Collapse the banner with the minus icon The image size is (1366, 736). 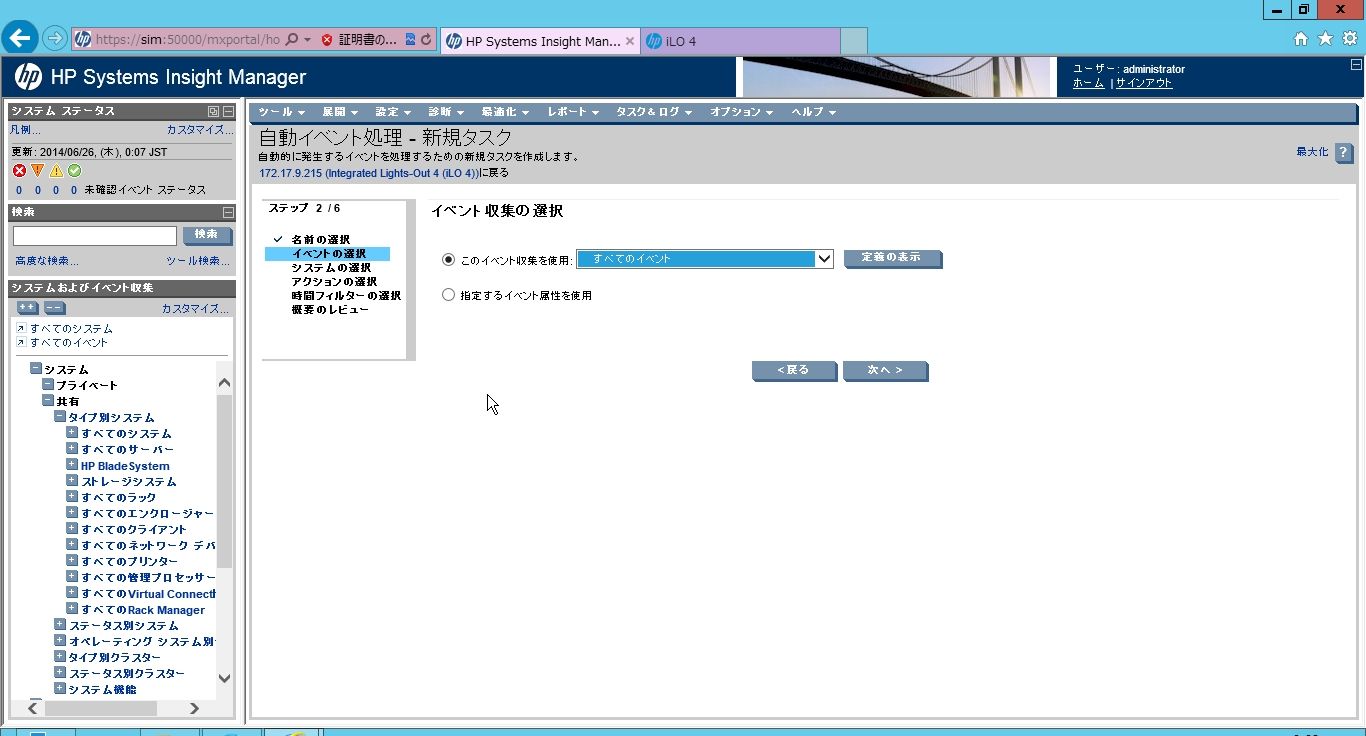[x=1356, y=64]
